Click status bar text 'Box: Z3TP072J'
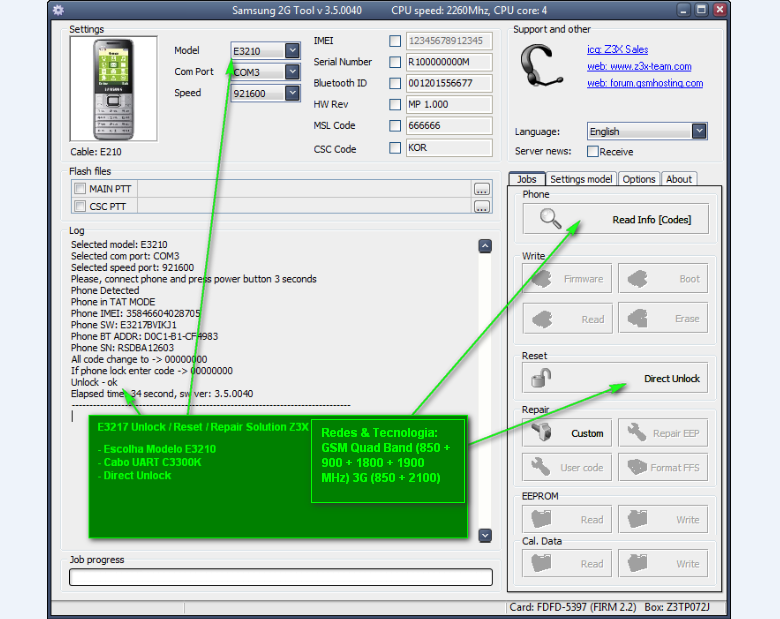 pyautogui.click(x=677, y=607)
